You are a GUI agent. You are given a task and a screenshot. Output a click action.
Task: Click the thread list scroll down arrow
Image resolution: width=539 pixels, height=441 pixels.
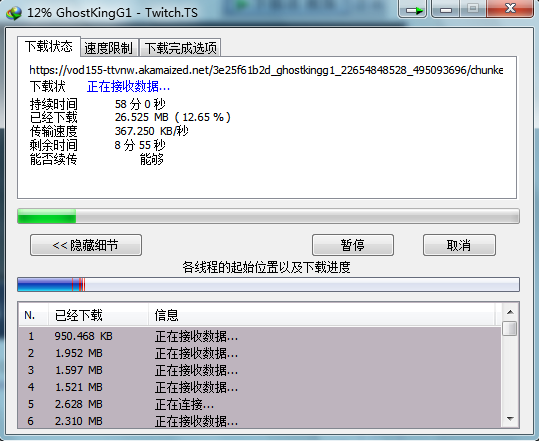point(510,419)
